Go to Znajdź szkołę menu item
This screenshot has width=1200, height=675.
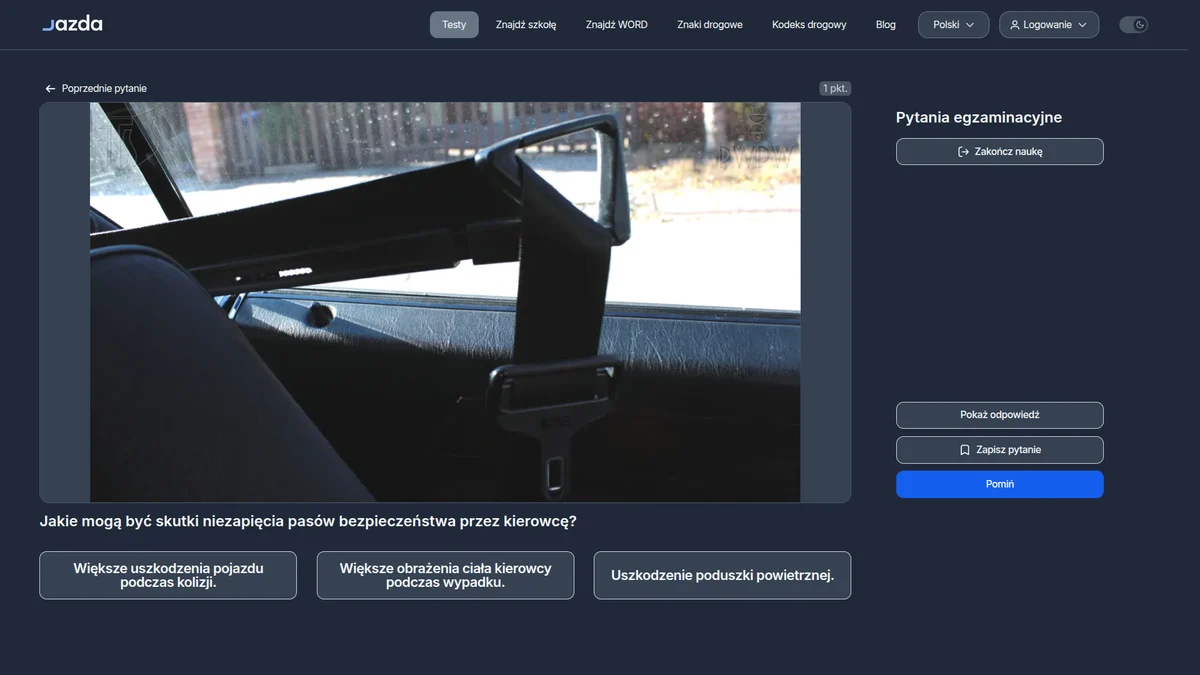(x=526, y=25)
